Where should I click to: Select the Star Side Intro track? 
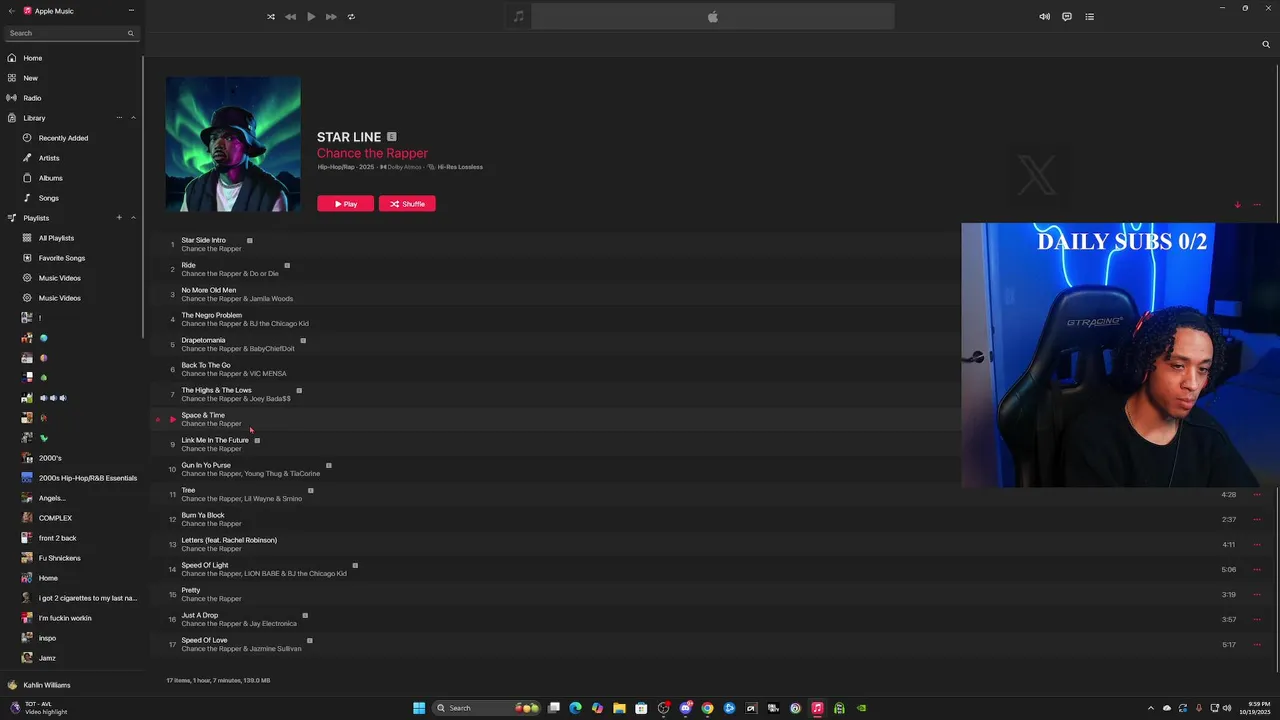coord(715,244)
